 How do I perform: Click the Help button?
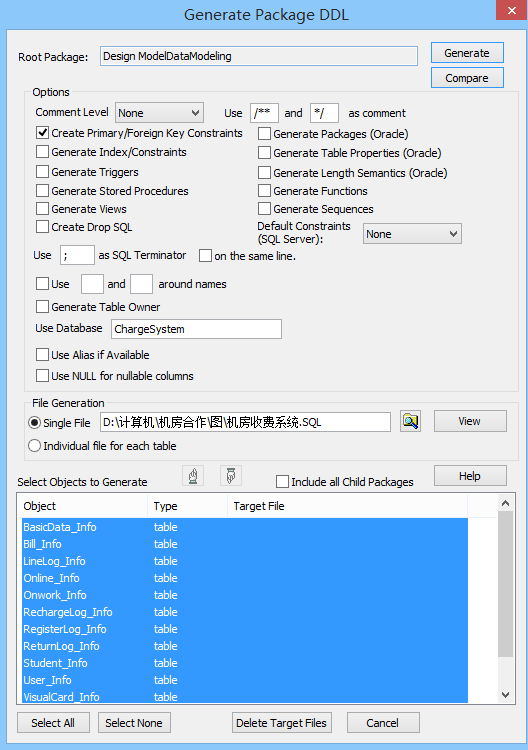coord(470,476)
